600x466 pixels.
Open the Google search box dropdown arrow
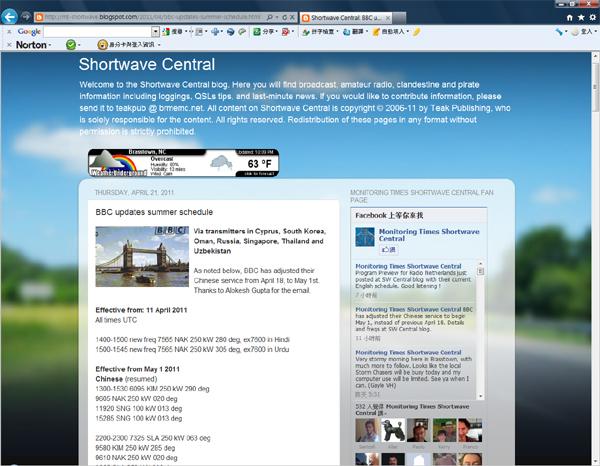point(155,32)
